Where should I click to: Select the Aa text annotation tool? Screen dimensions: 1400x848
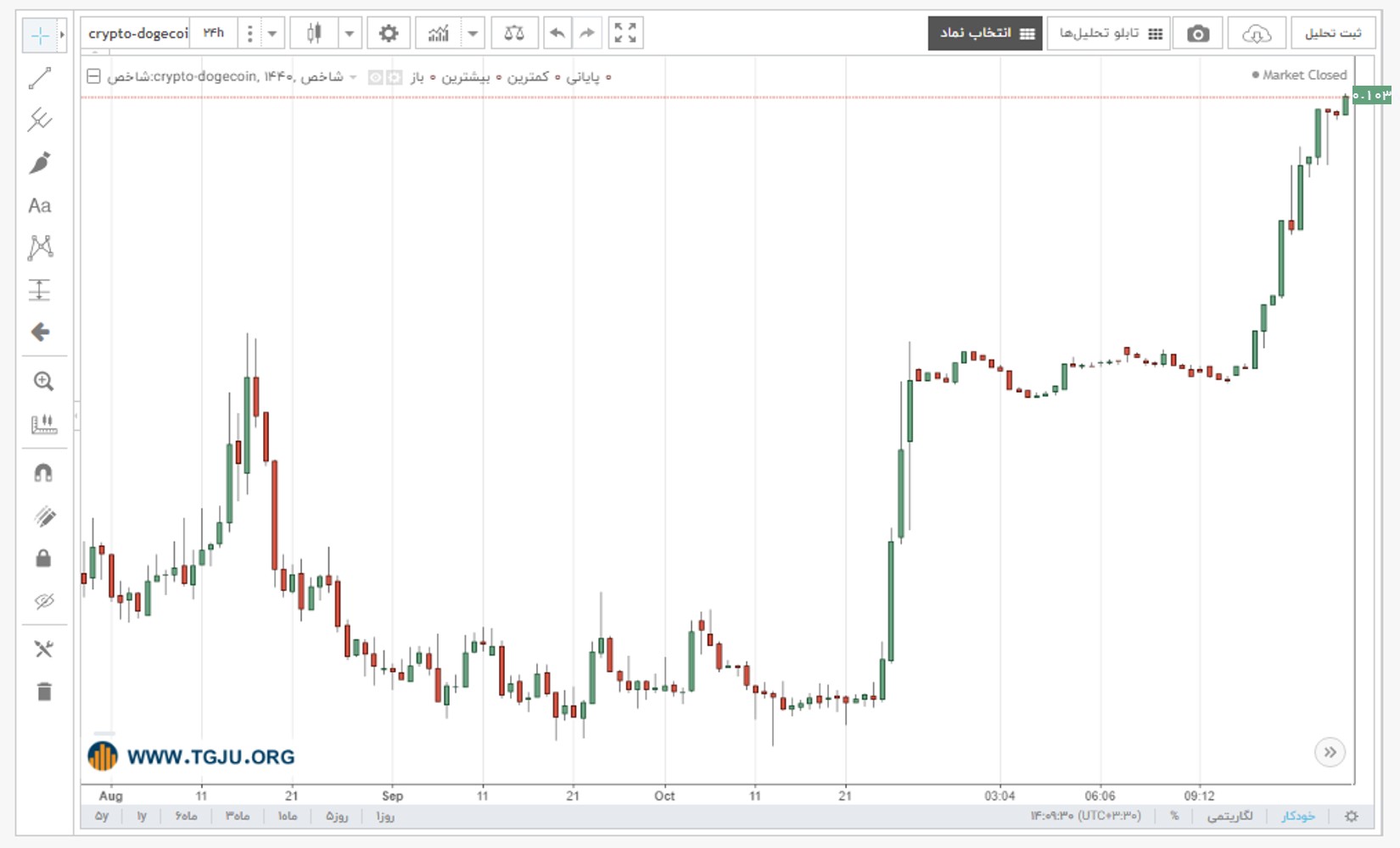coord(40,205)
